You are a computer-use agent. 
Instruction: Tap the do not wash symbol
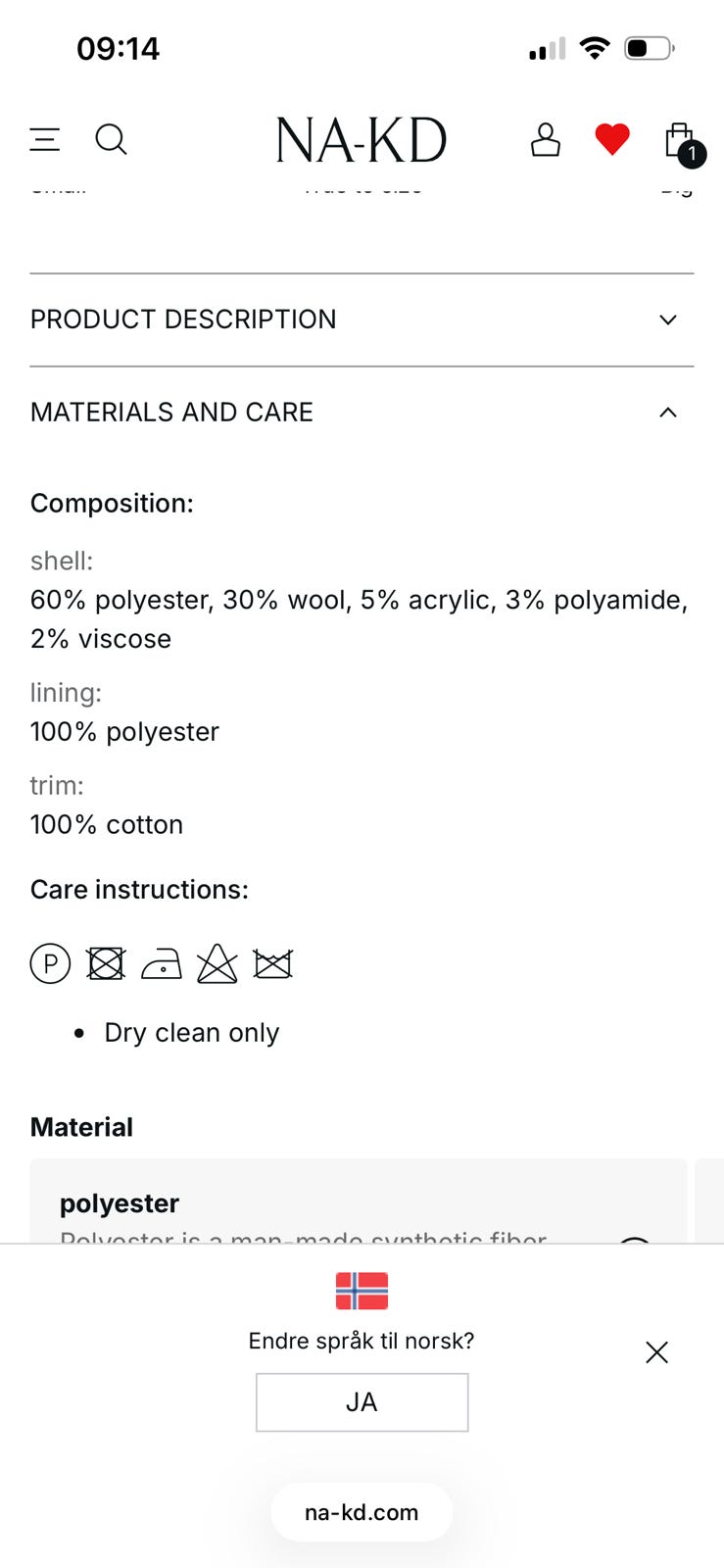[272, 964]
